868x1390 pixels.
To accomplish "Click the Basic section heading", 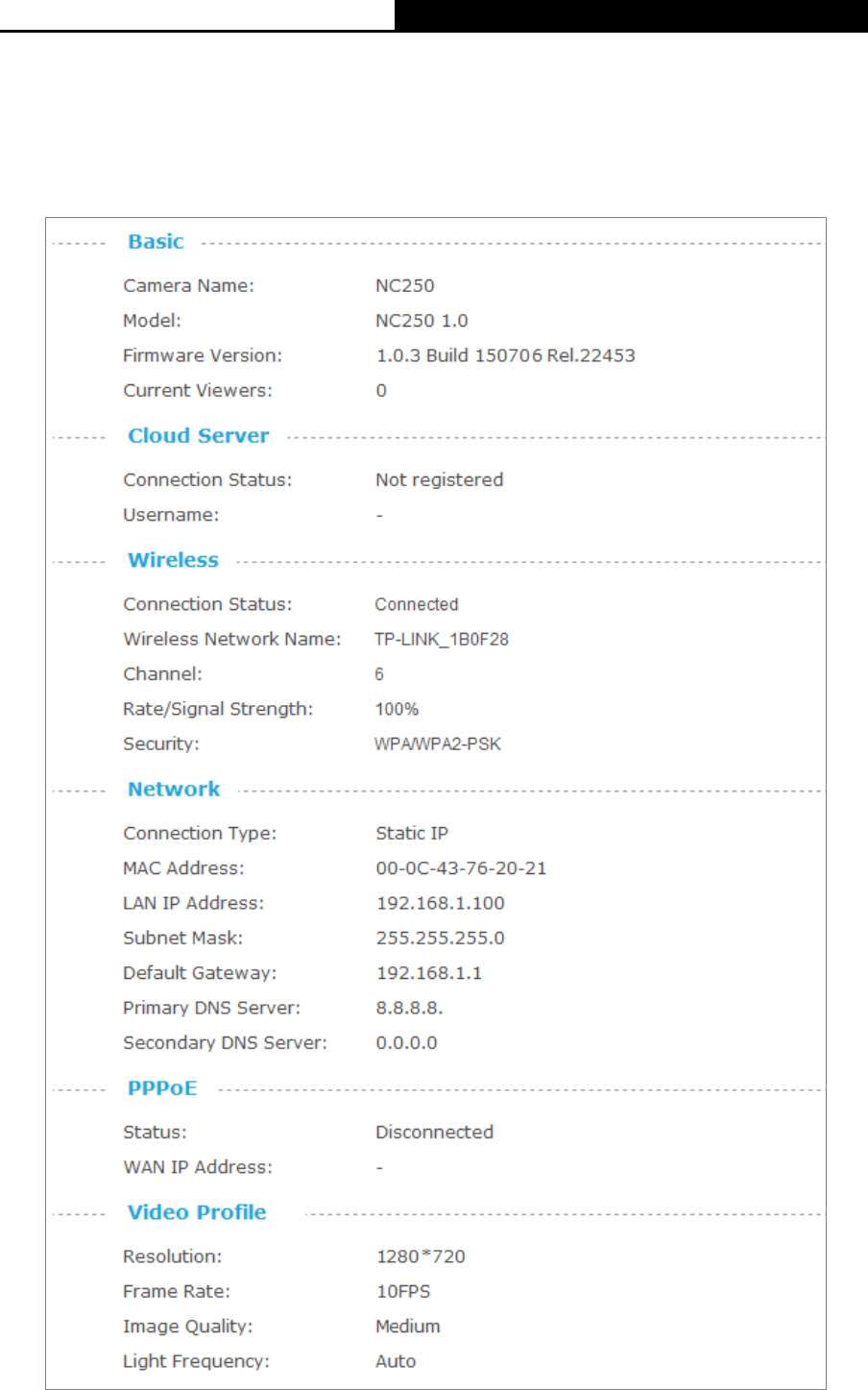I will tap(156, 242).
